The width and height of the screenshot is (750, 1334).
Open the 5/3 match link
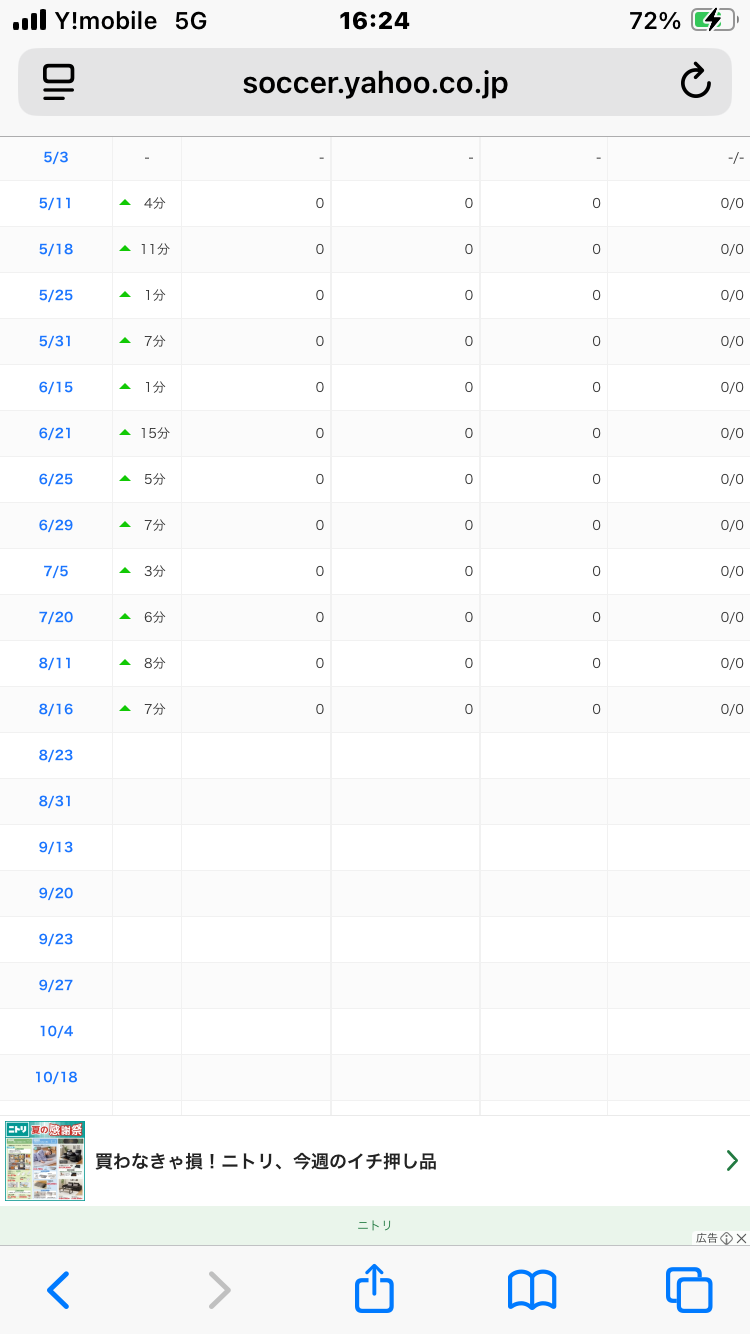click(56, 157)
